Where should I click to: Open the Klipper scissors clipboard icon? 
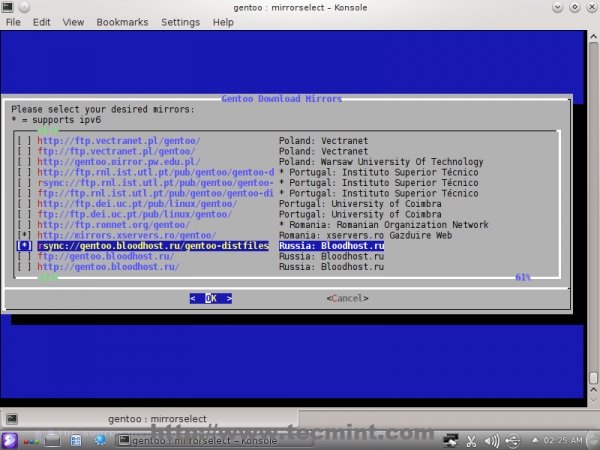pyautogui.click(x=471, y=441)
